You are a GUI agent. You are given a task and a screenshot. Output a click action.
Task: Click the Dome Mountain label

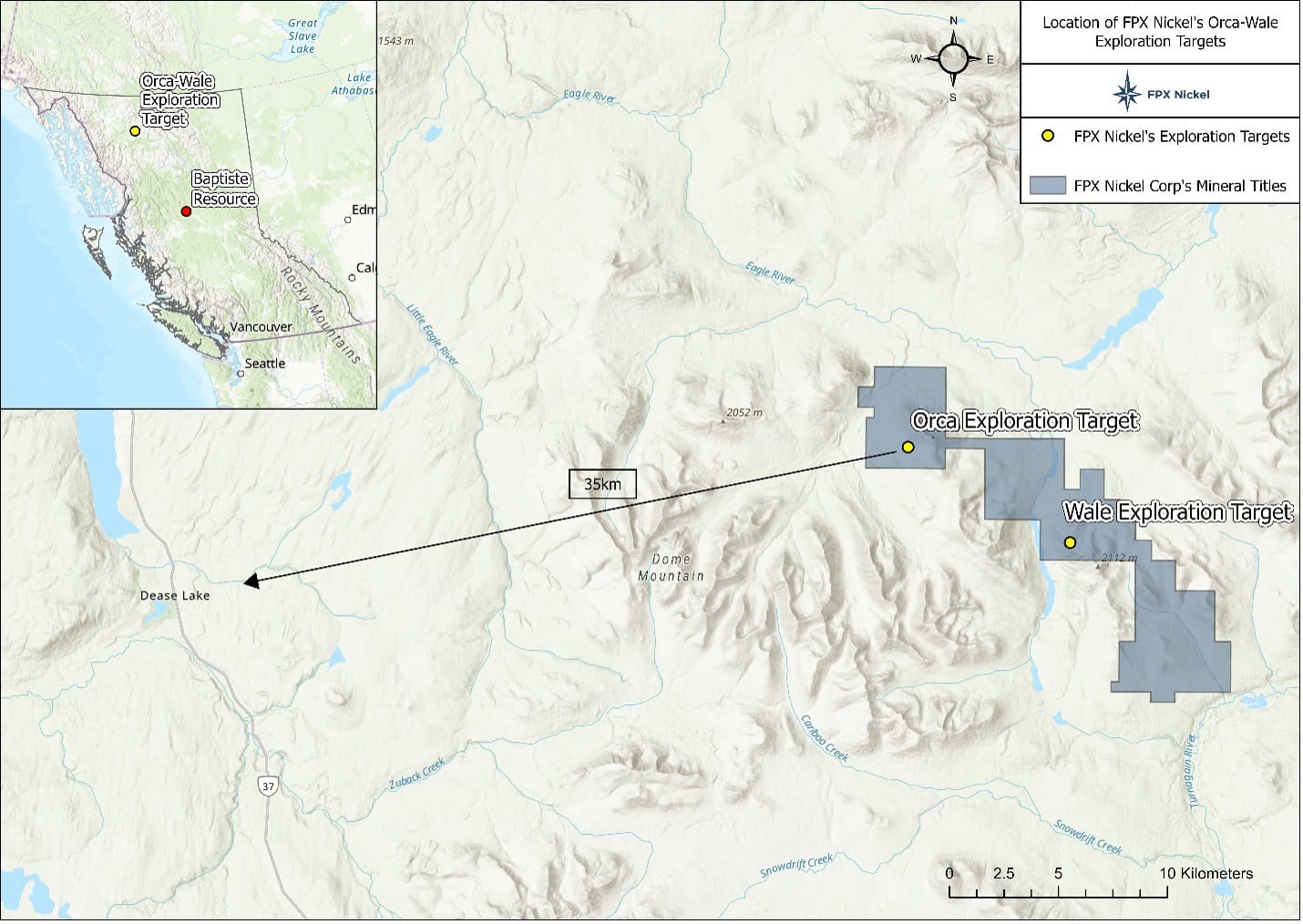[671, 568]
